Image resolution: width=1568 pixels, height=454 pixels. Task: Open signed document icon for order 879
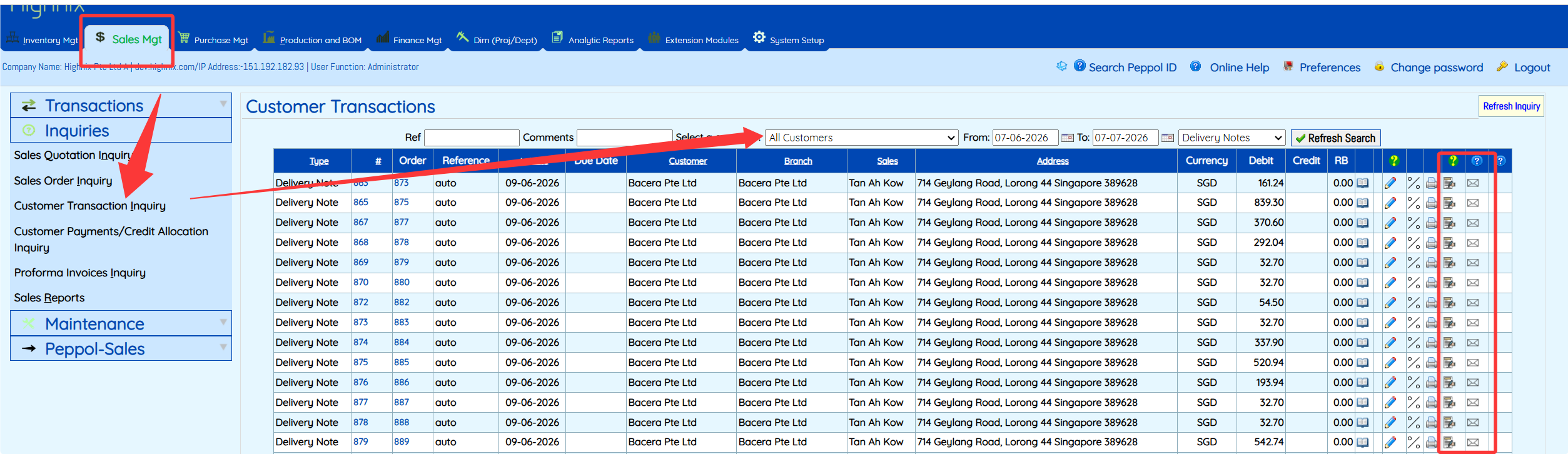coord(1449,263)
